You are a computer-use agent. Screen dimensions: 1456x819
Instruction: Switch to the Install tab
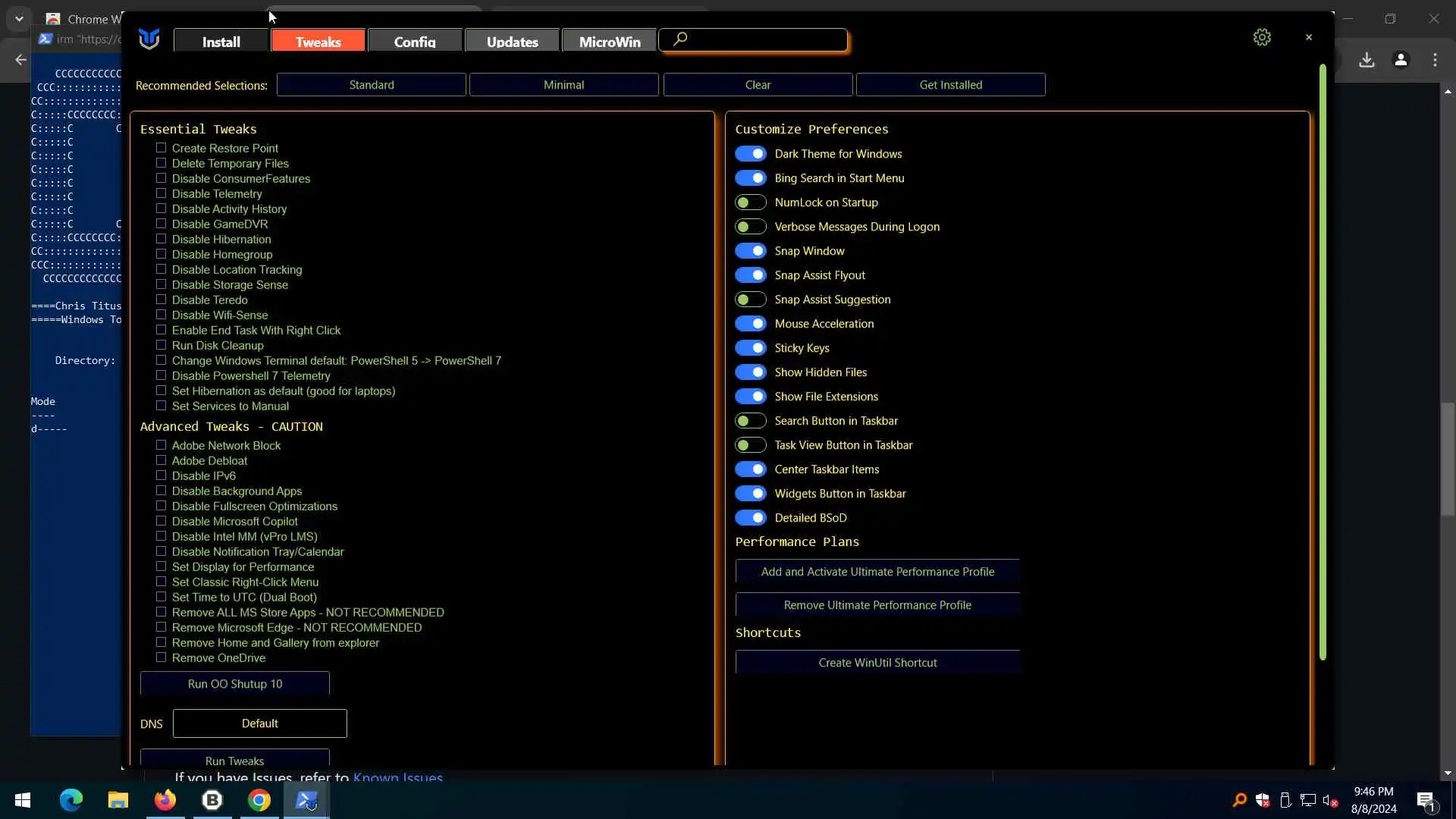click(x=221, y=42)
